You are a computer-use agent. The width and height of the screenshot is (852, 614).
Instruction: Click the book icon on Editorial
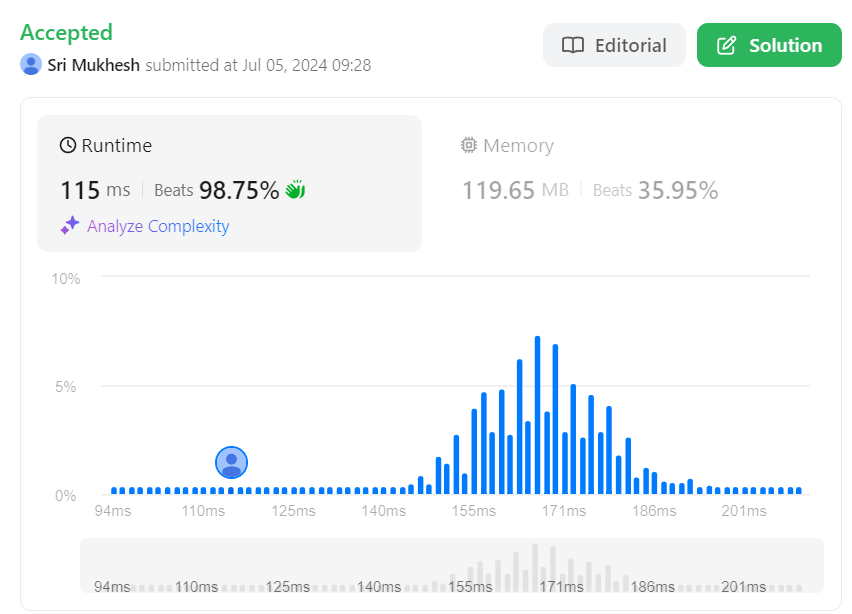click(573, 46)
